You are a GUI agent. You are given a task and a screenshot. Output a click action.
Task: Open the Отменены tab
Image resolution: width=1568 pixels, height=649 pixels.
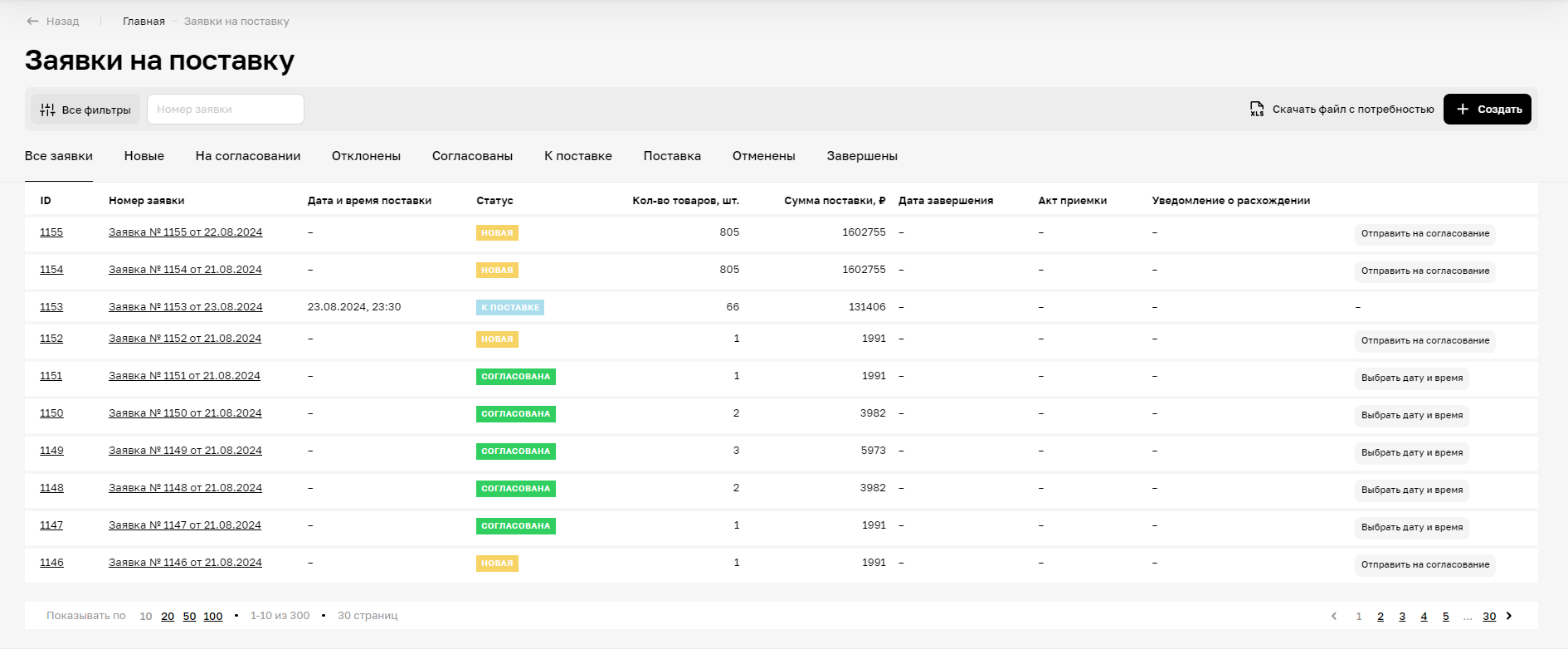764,156
